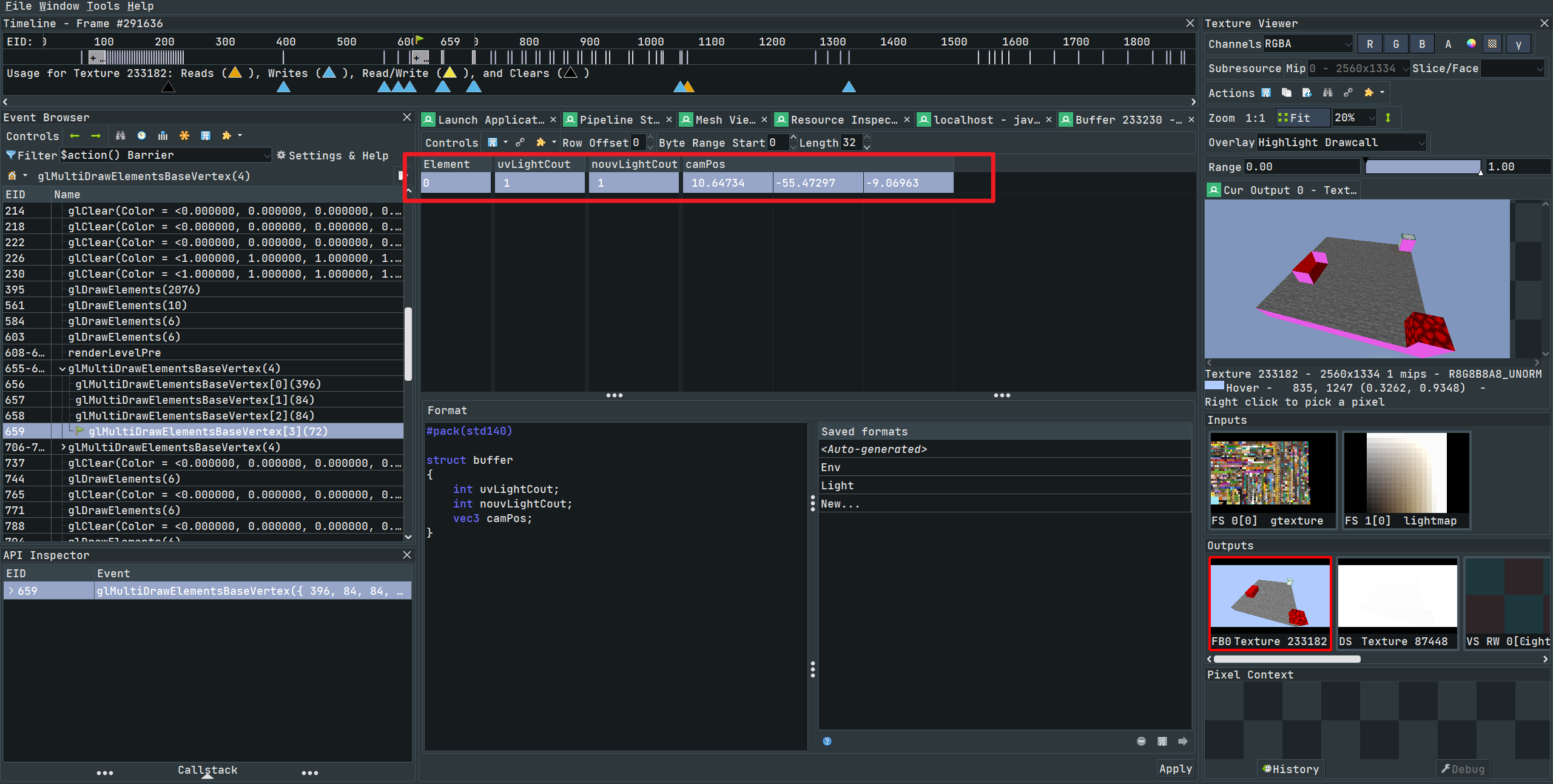Click the green back arrow in Event Browser
Viewport: 1553px width, 784px height.
(x=75, y=136)
